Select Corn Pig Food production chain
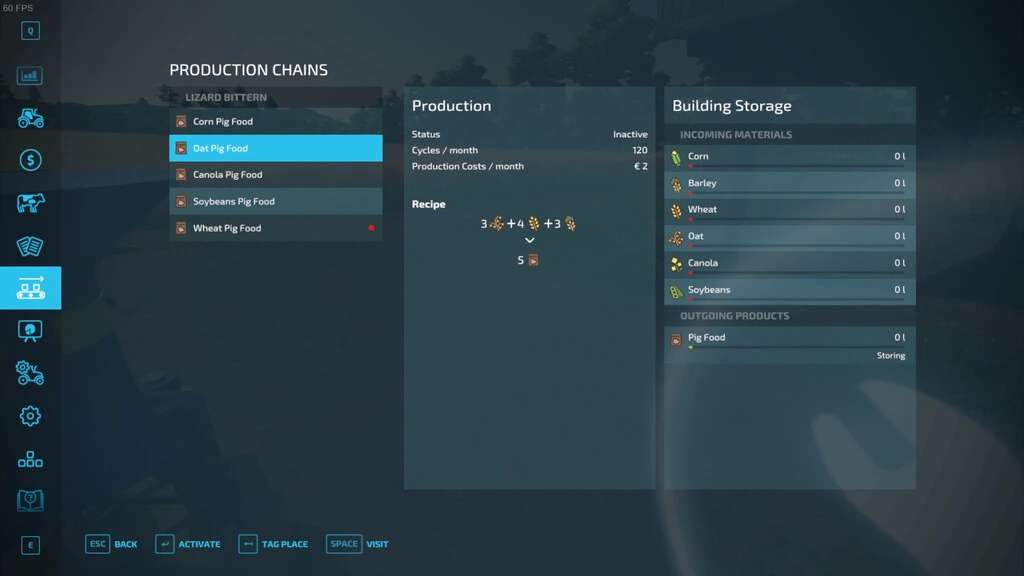The height and width of the screenshot is (576, 1024). point(275,122)
